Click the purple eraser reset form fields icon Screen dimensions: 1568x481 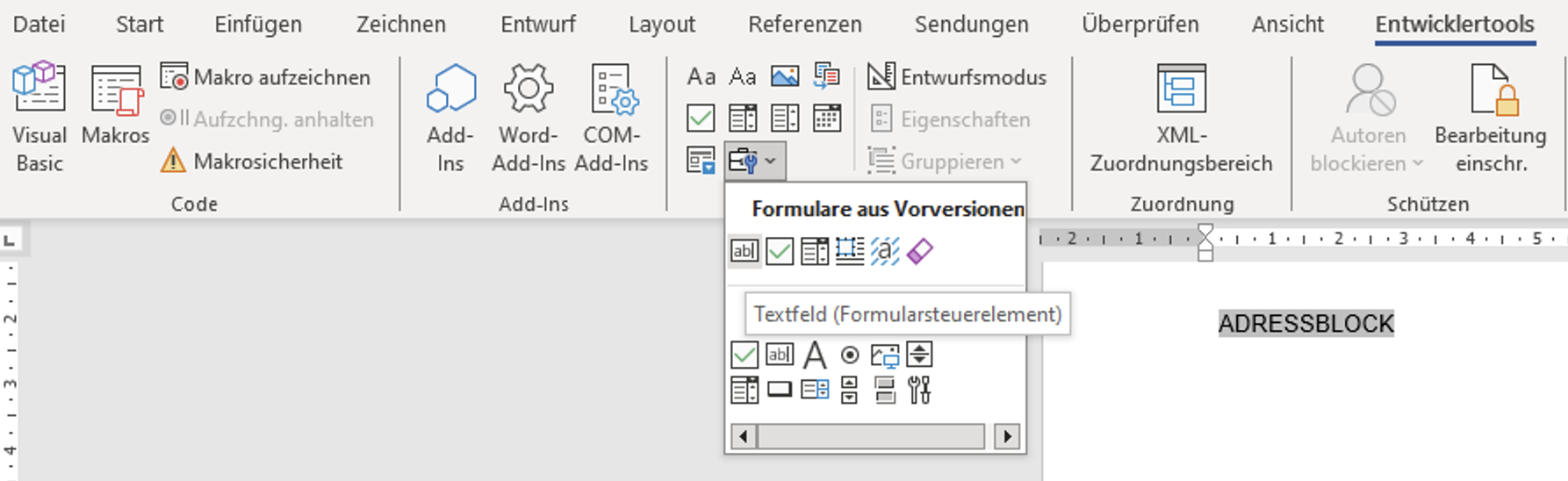click(x=919, y=252)
